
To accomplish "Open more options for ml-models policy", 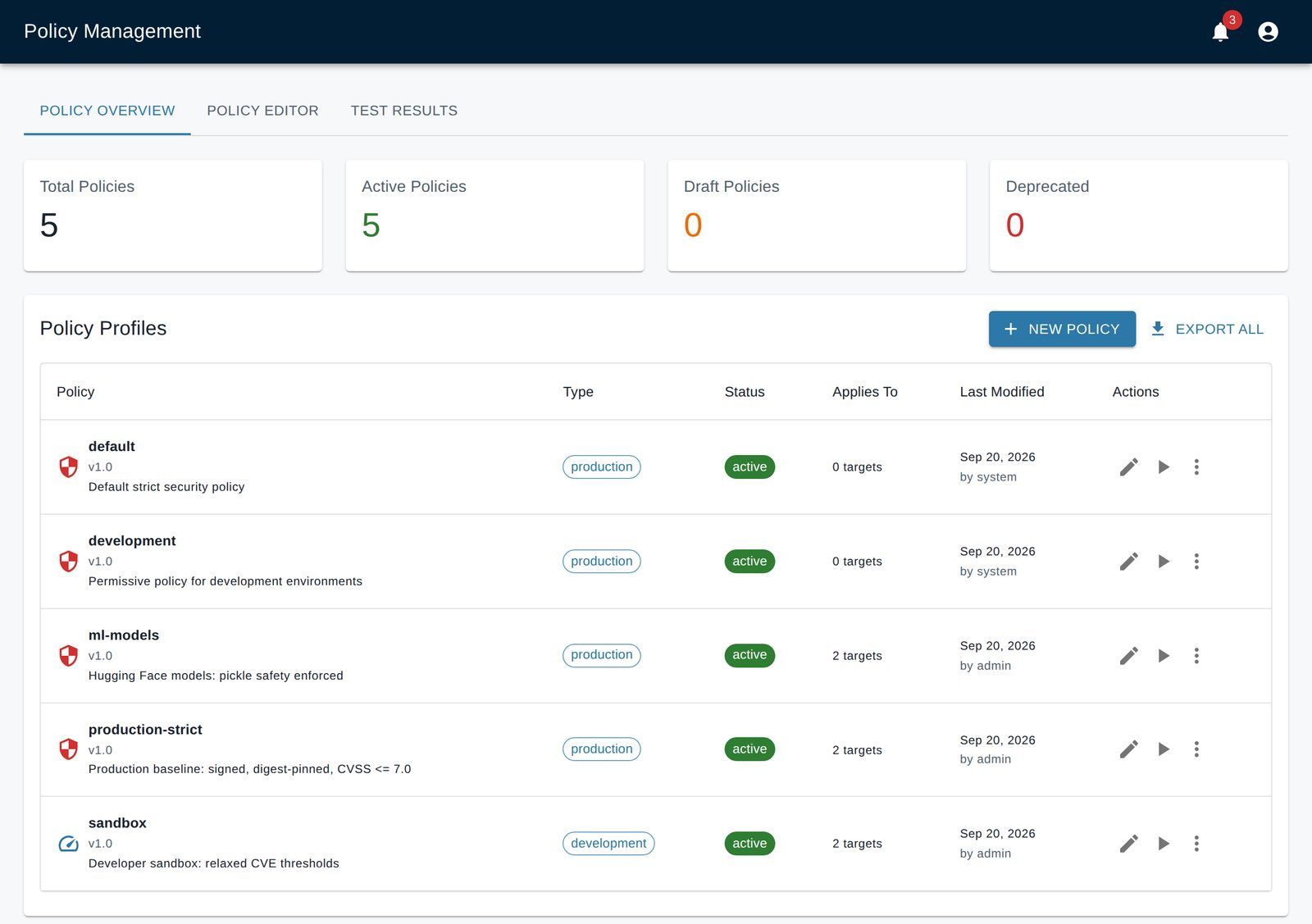I will 1196,656.
